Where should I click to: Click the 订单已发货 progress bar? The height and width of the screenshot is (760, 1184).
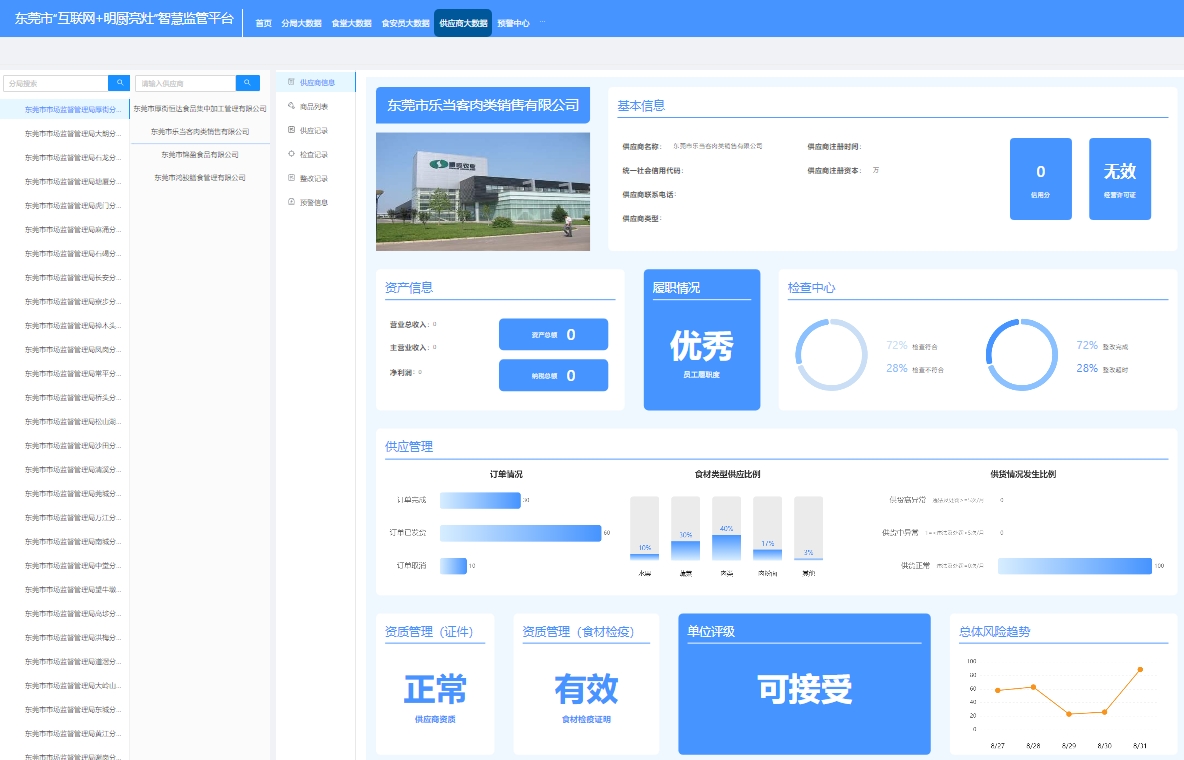(520, 533)
